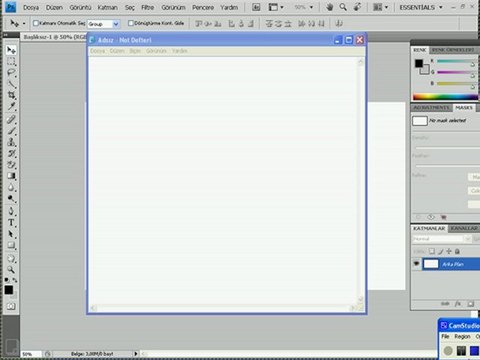Image resolution: width=480 pixels, height=360 pixels.
Task: Open the ESSENTIALS workspace switcher
Action: [x=421, y=7]
